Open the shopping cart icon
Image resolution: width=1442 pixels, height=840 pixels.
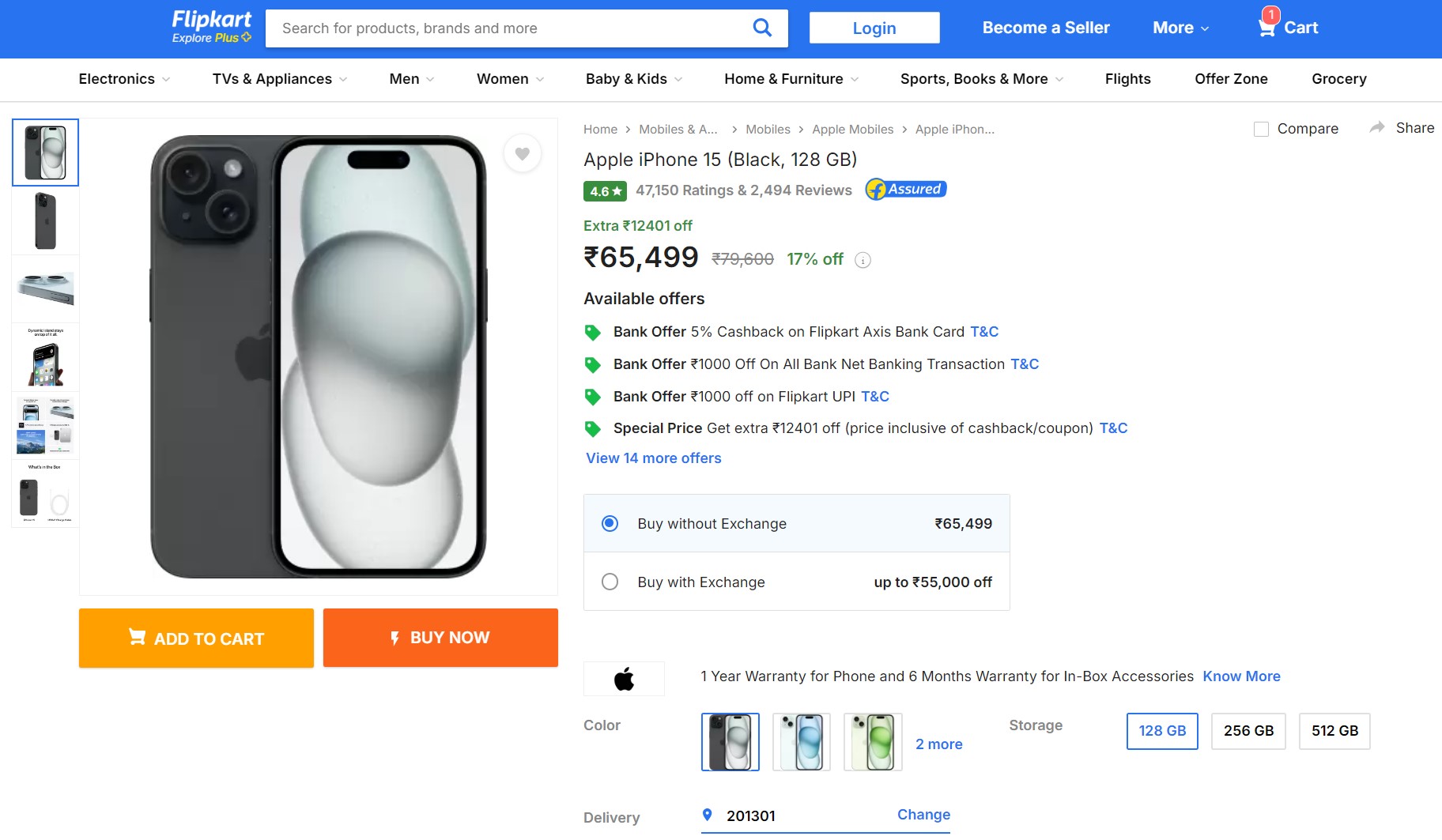tap(1266, 28)
